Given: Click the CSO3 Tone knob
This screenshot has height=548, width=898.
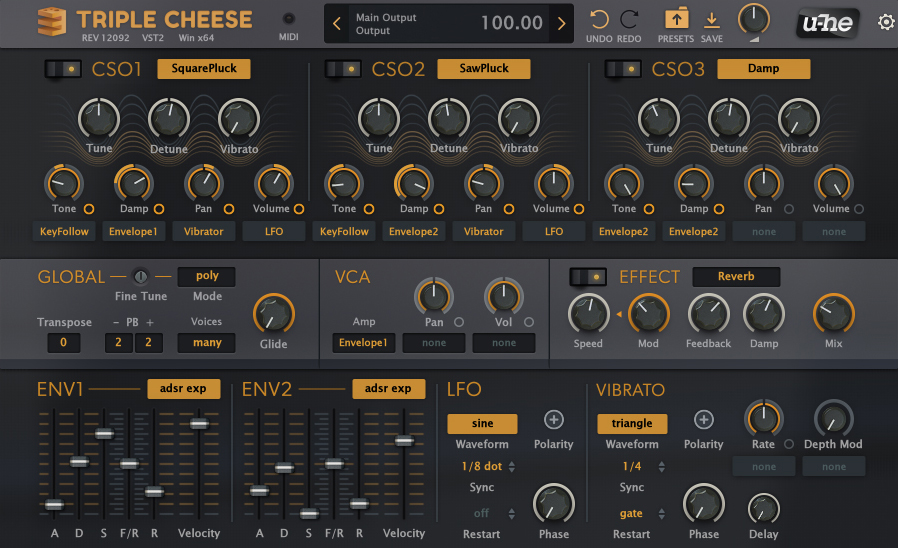Looking at the screenshot, I should (624, 184).
